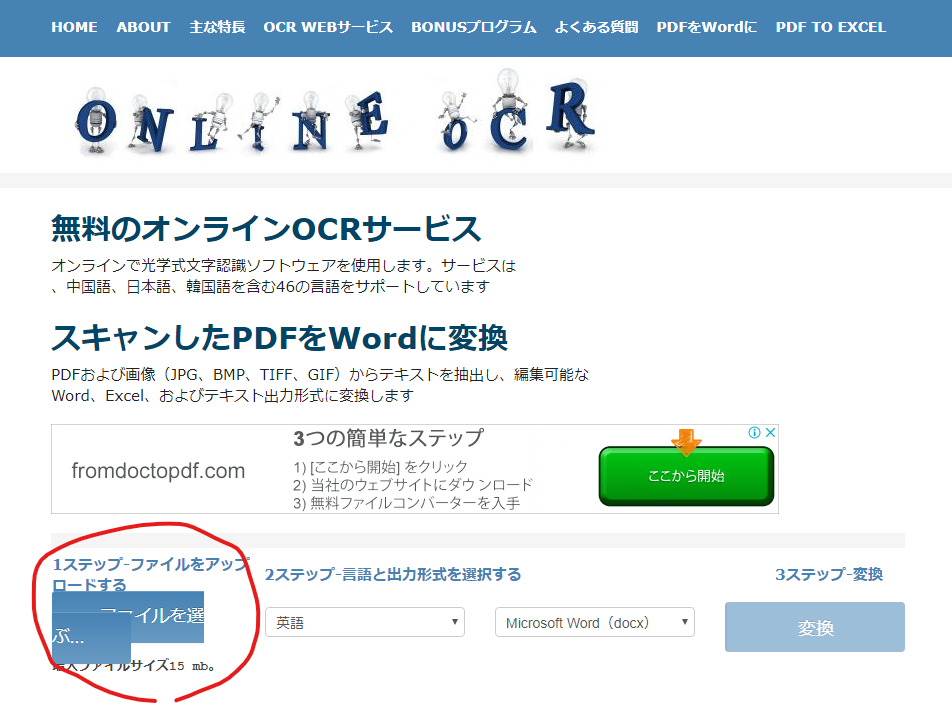This screenshot has width=952, height=724.
Task: Click the ad info icon
Action: pyautogui.click(x=754, y=432)
